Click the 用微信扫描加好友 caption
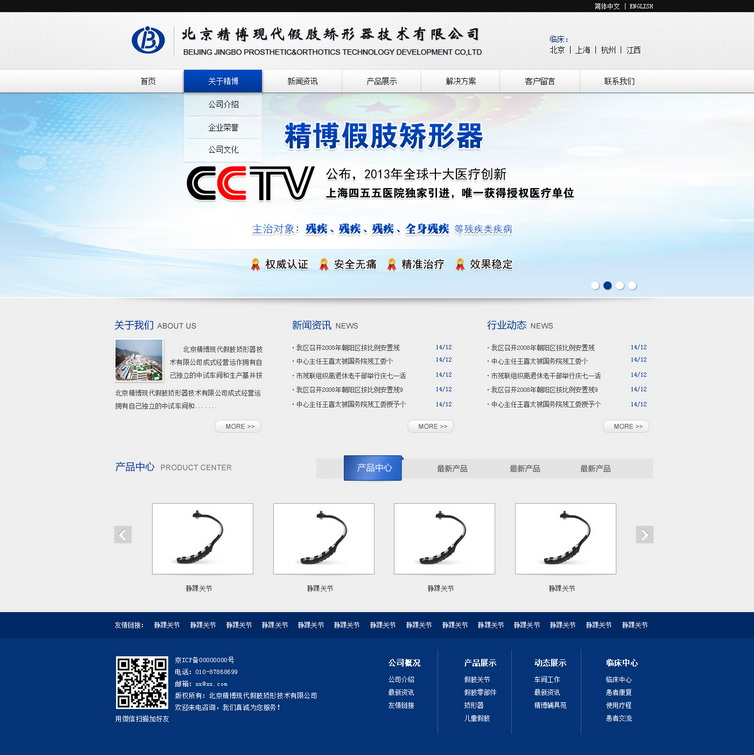 pyautogui.click(x=142, y=718)
